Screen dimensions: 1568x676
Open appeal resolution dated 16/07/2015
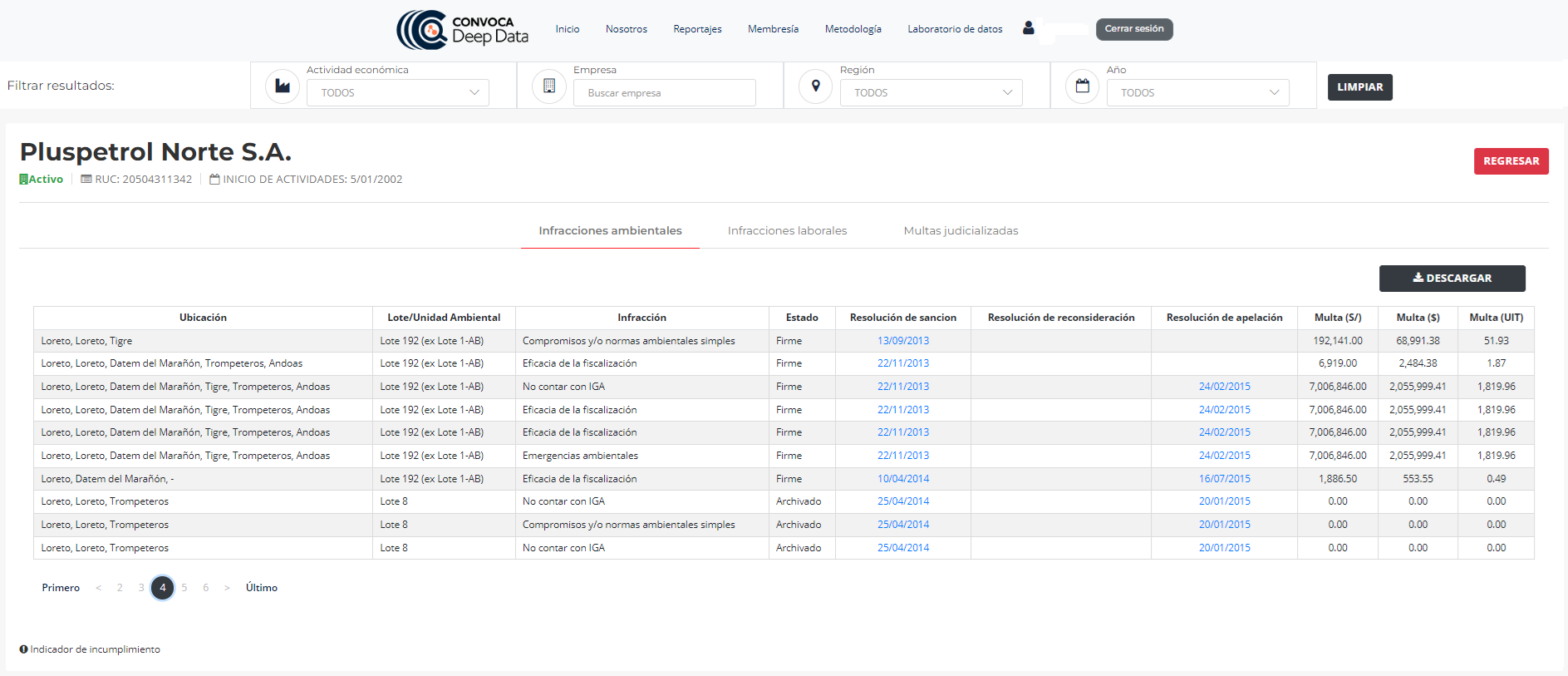(x=1224, y=479)
